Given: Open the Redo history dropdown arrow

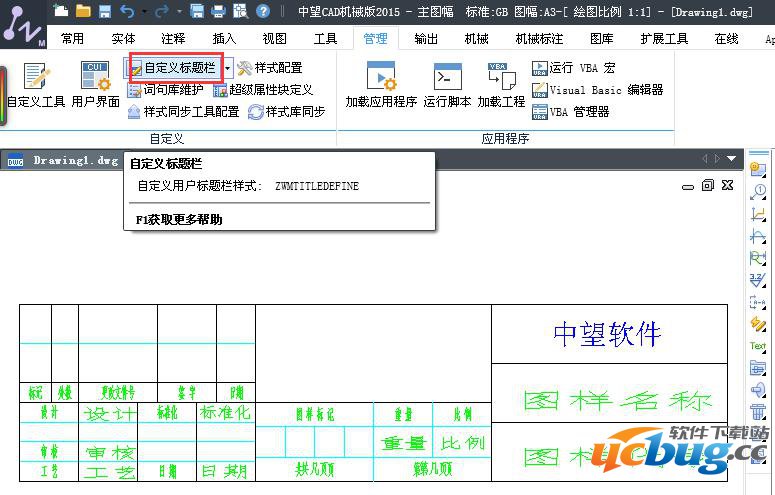Looking at the screenshot, I should (179, 11).
